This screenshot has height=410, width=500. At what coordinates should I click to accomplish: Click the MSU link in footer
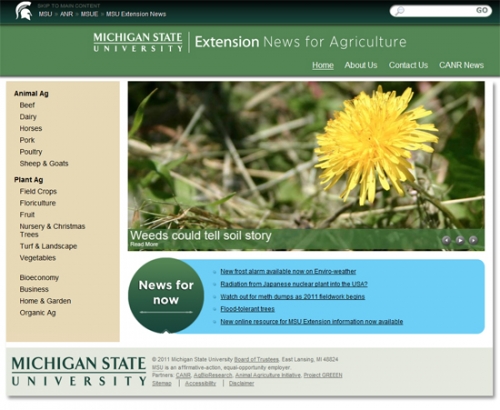click(x=158, y=367)
